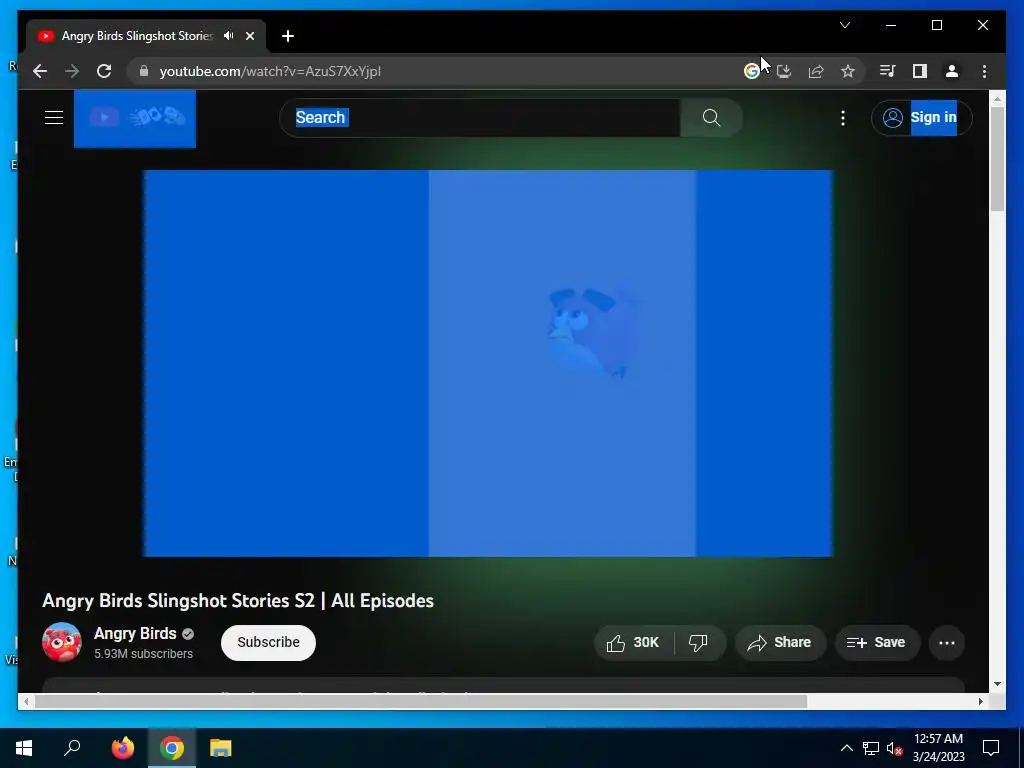Open more actions ellipsis under video
This screenshot has width=1024, height=768.
click(947, 643)
